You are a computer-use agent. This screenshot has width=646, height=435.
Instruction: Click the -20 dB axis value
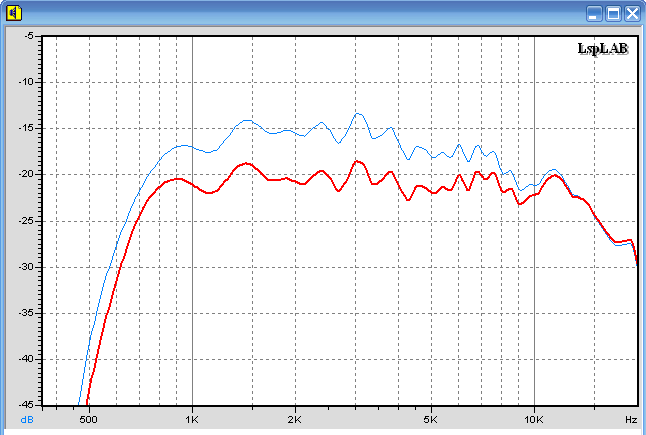coord(26,174)
